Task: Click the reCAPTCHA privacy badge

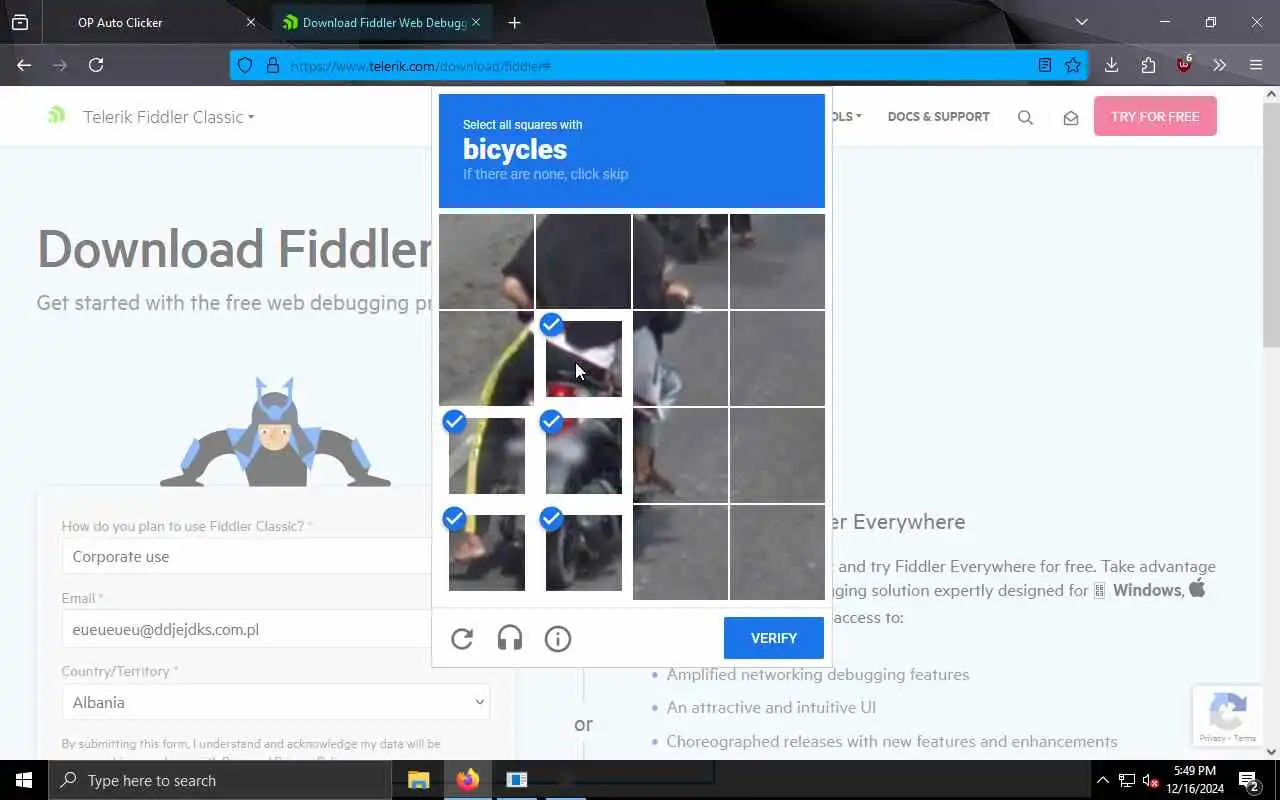Action: tap(1227, 717)
